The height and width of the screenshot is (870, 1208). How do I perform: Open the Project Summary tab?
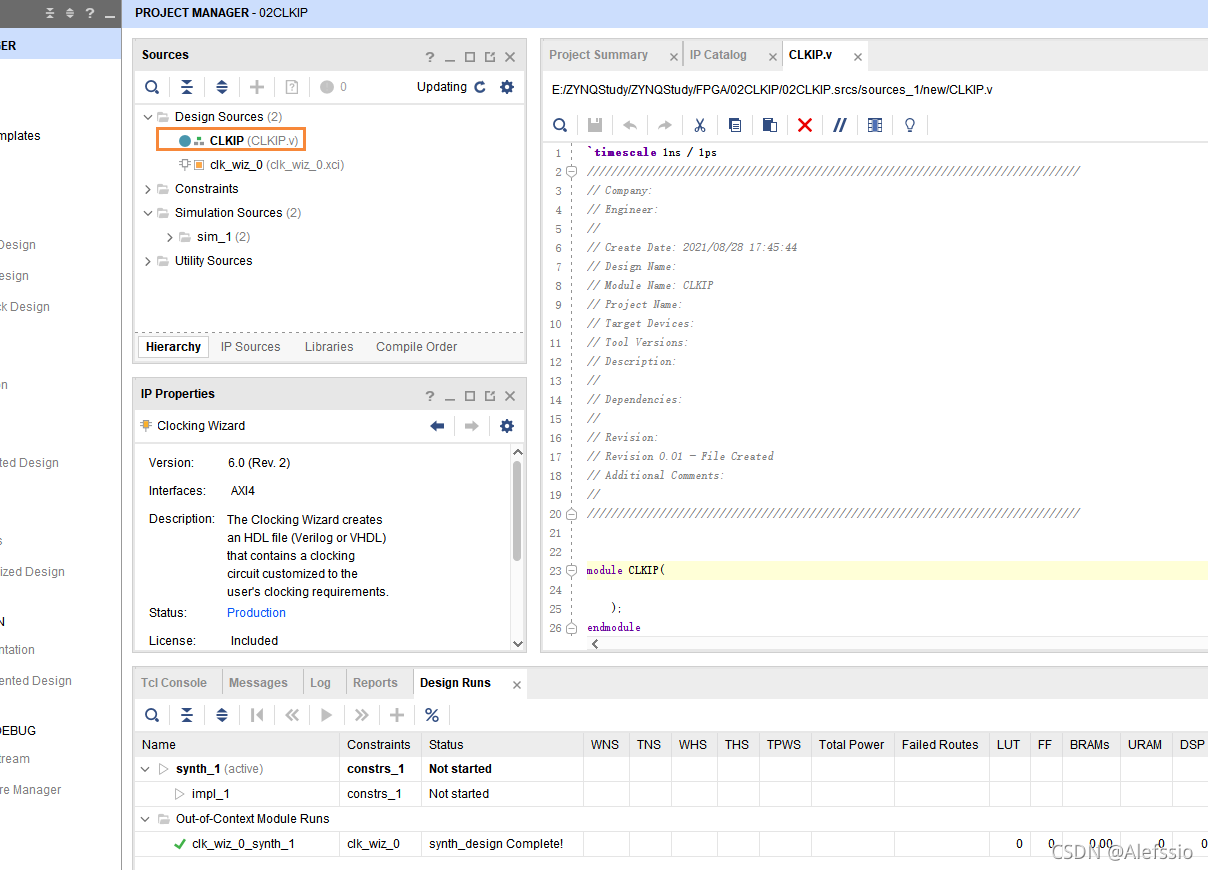point(598,55)
